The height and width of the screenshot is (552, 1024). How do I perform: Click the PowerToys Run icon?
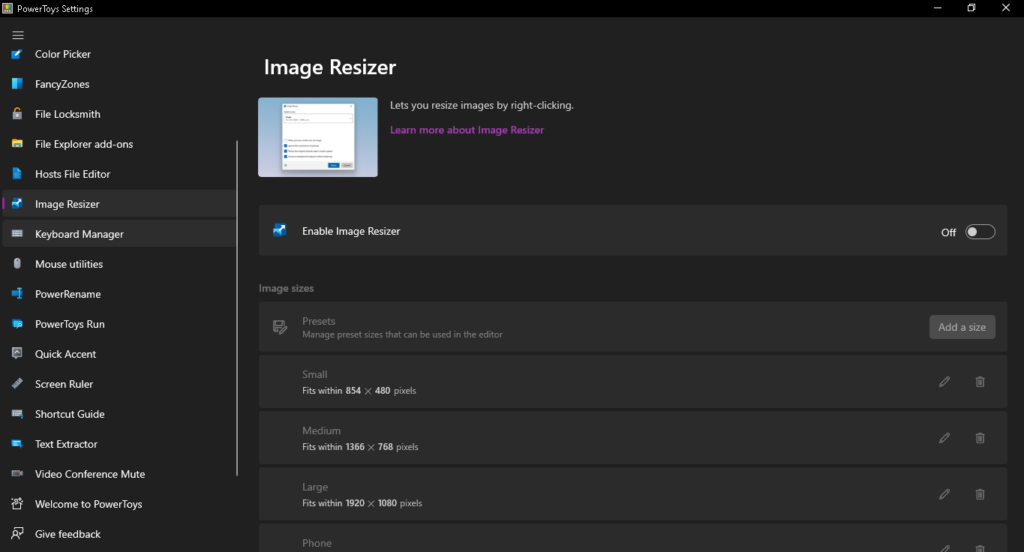click(18, 324)
